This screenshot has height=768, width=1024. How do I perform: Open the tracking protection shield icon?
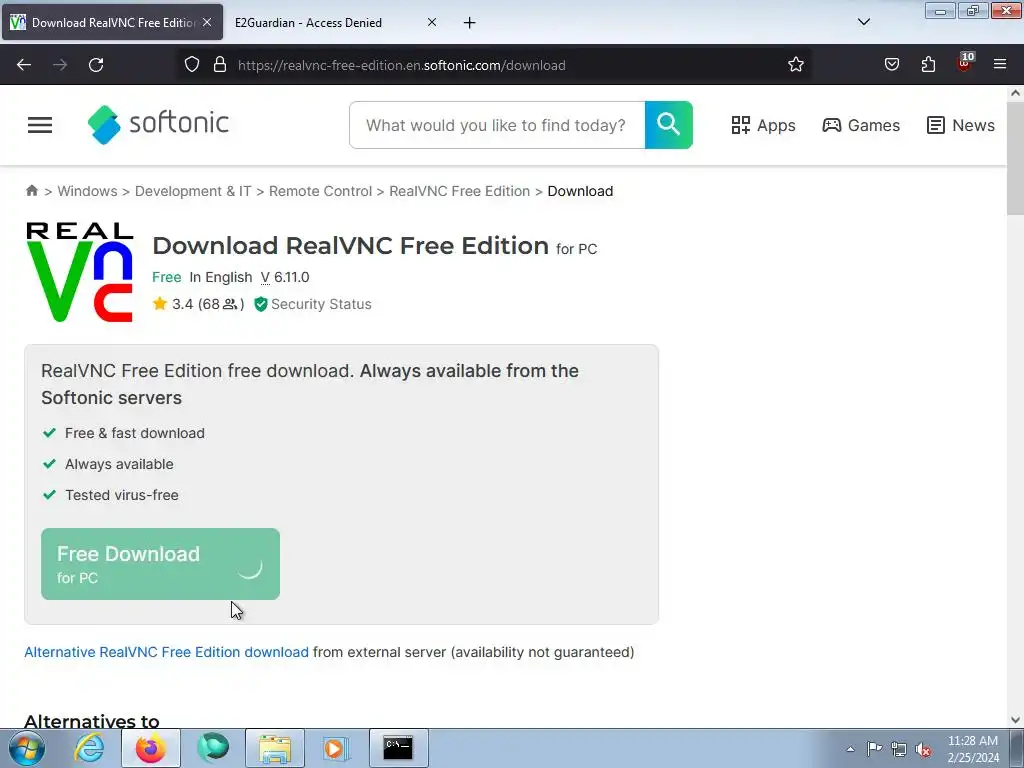point(191,65)
